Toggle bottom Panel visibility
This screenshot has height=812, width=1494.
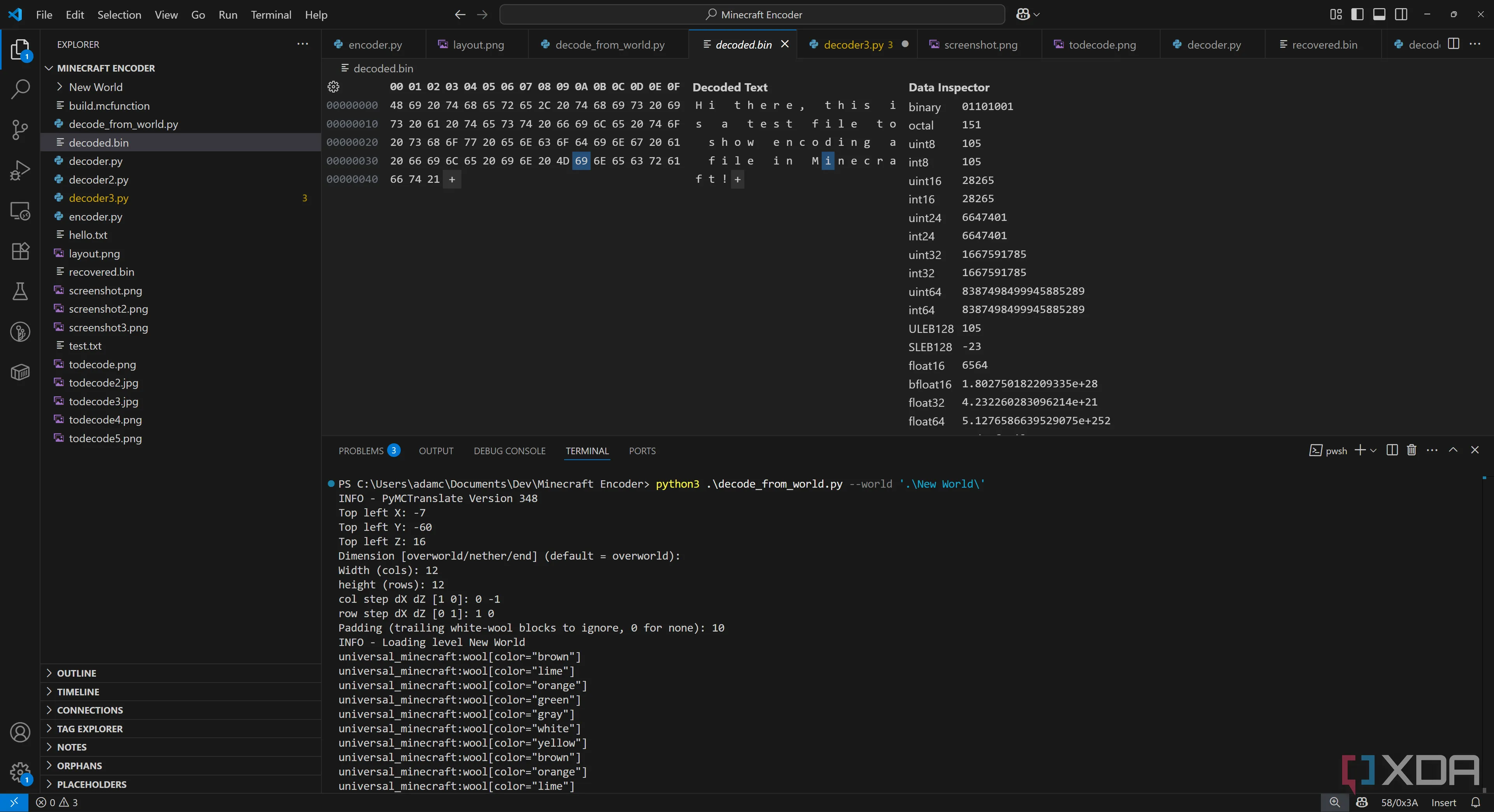1379,14
